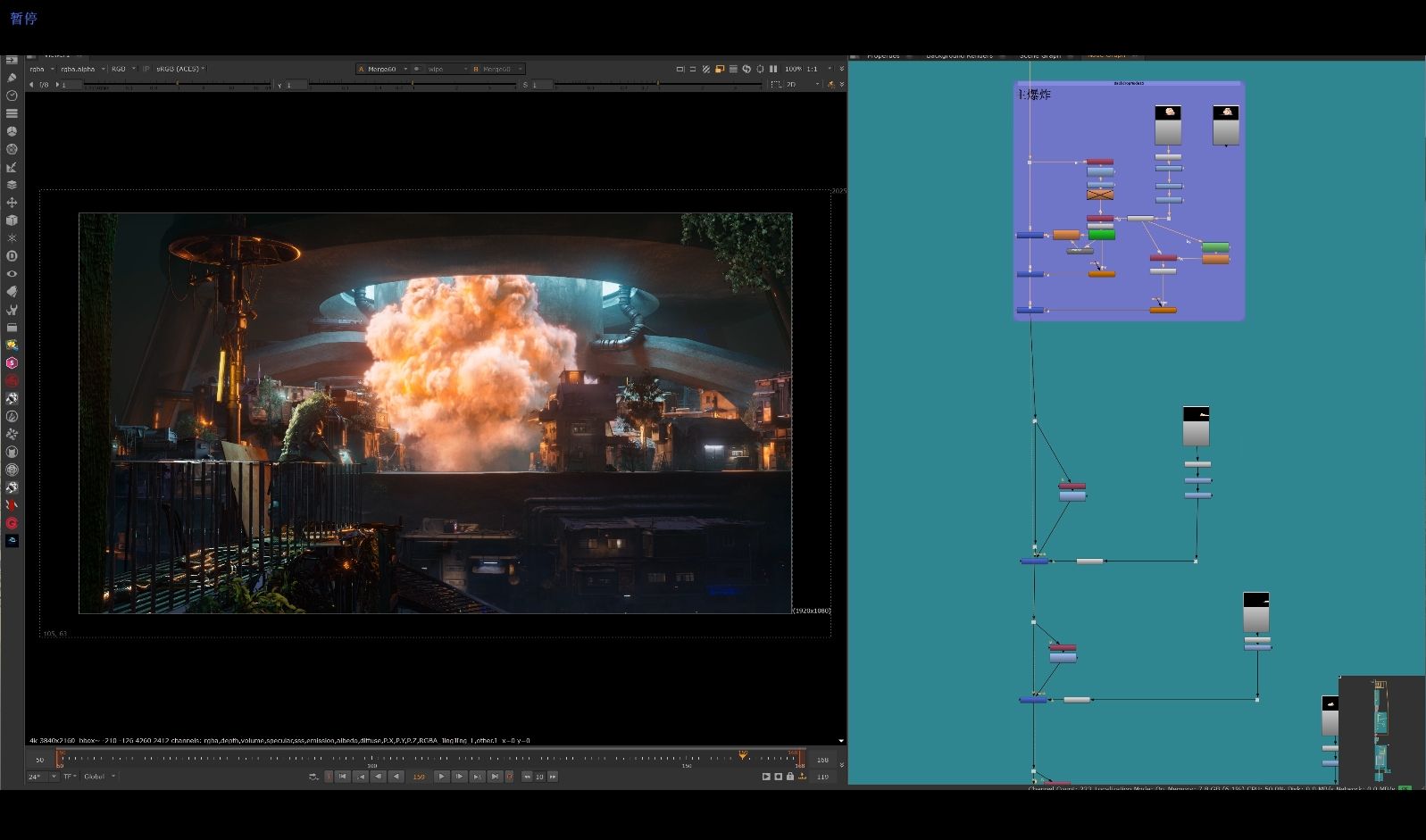
Task: Open the rgba layer dropdown
Action: tap(41, 69)
